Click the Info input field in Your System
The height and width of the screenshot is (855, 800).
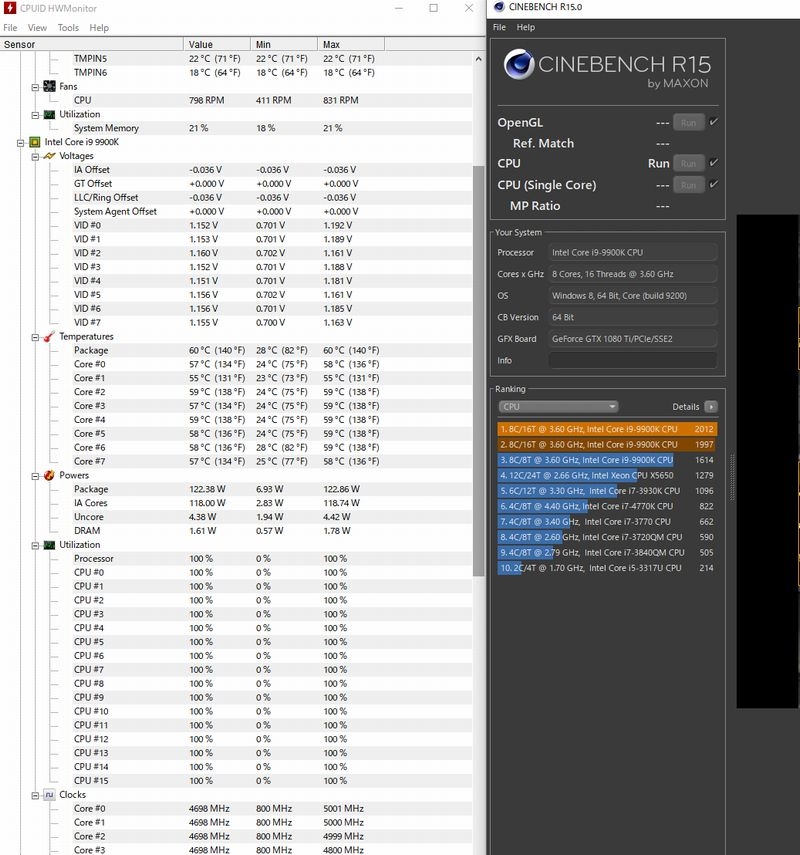point(633,360)
